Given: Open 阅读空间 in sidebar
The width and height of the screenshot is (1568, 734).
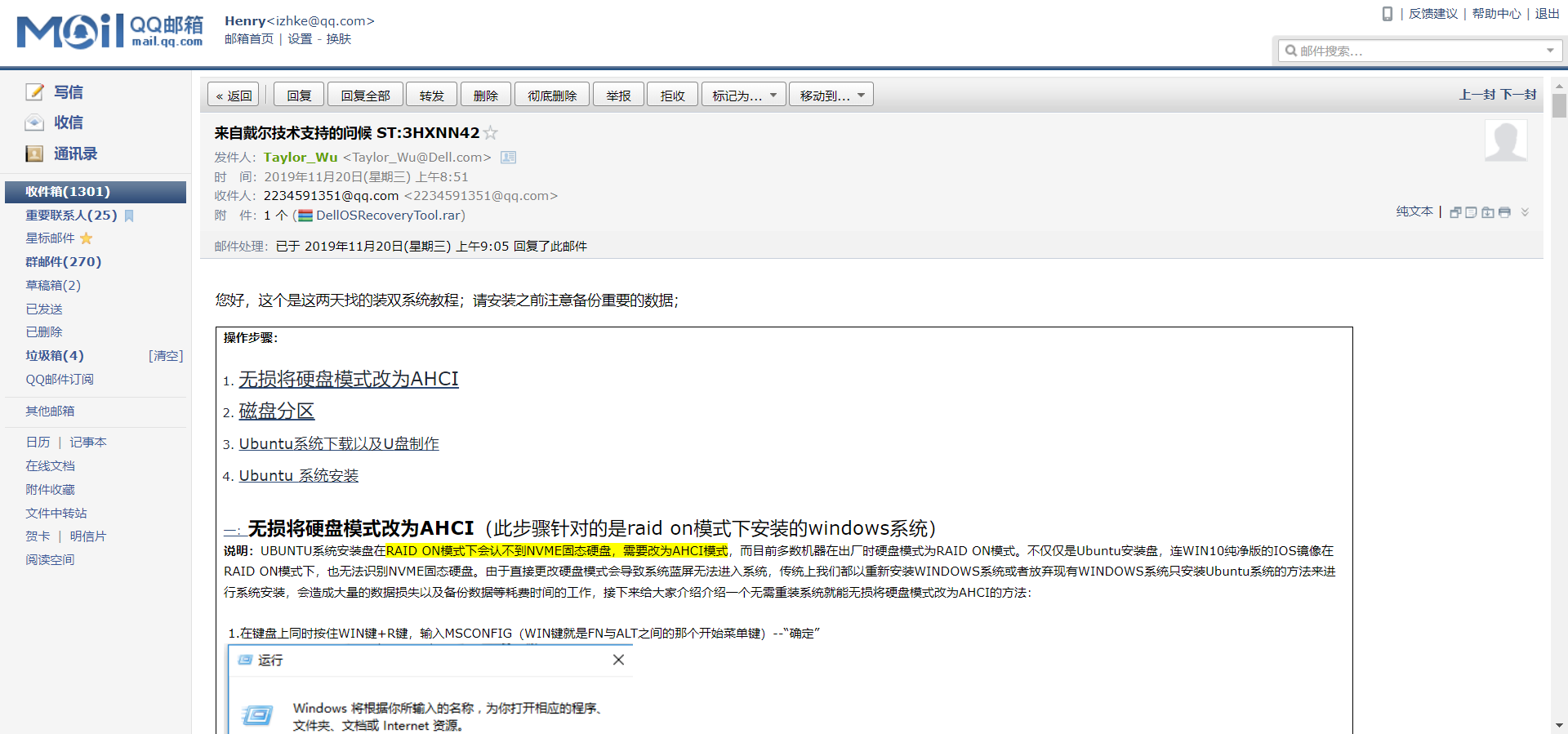Looking at the screenshot, I should pos(50,560).
